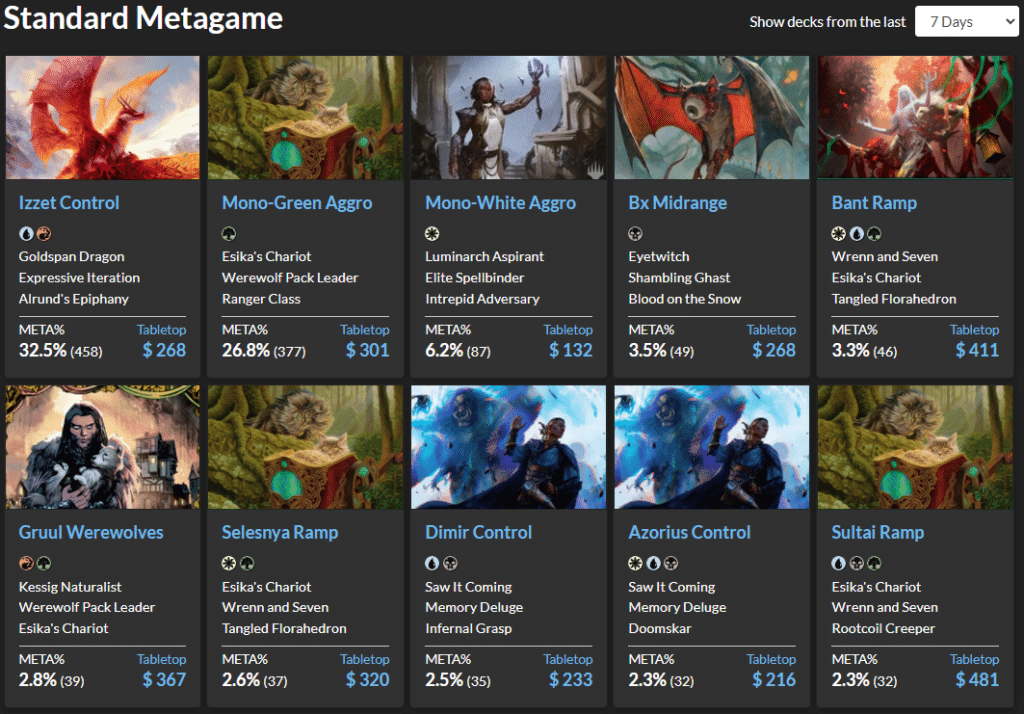1024x714 pixels.
Task: Click the green mana symbol under Mono-Green Aggro
Action: (229, 234)
